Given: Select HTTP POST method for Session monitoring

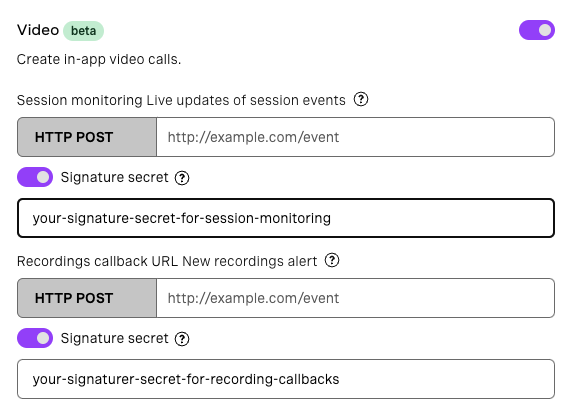Looking at the screenshot, I should [x=87, y=137].
